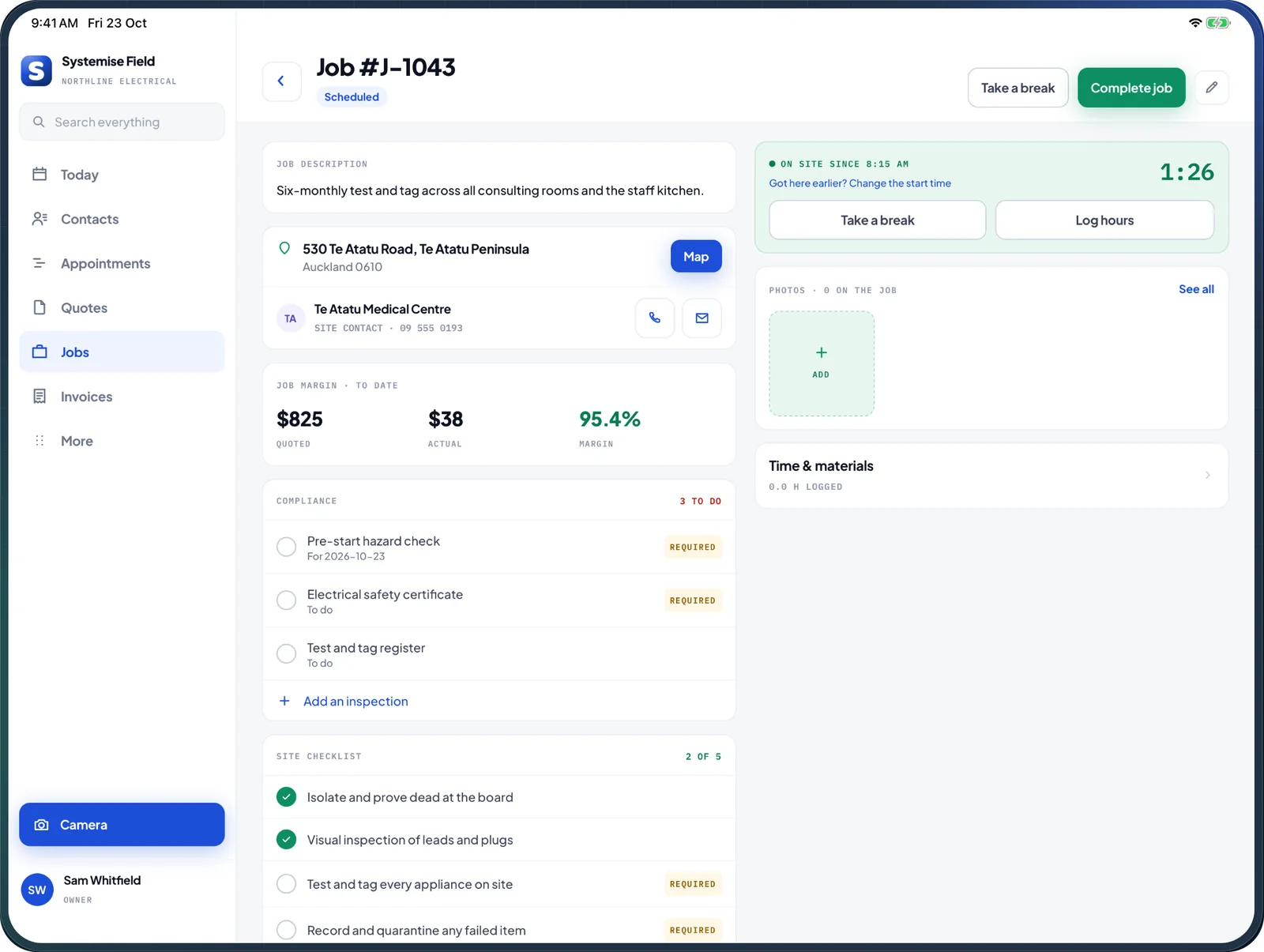
Task: Click the $38 actual amount
Action: pyautogui.click(x=446, y=419)
